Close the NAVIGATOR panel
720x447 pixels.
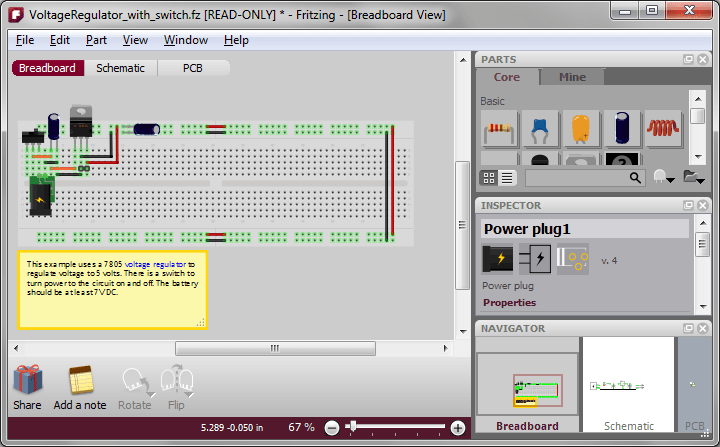coord(703,328)
